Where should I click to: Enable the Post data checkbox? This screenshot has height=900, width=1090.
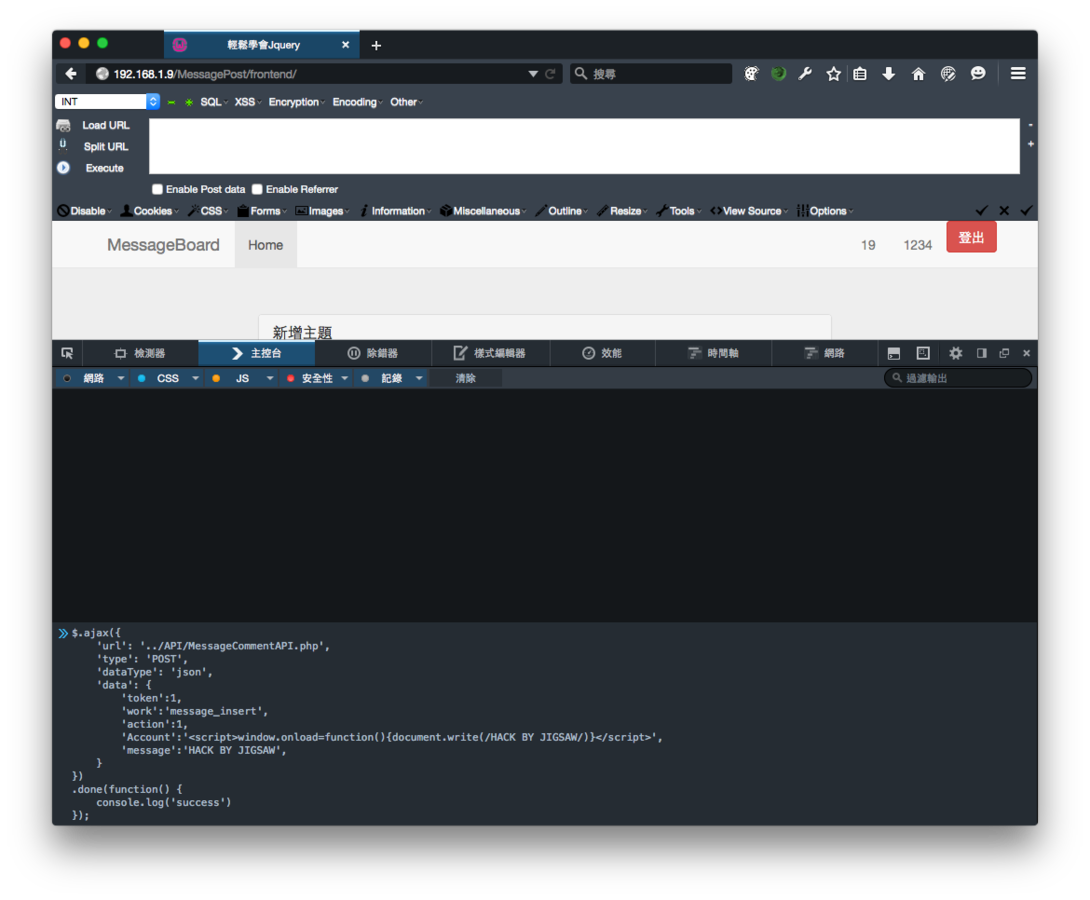coord(157,189)
